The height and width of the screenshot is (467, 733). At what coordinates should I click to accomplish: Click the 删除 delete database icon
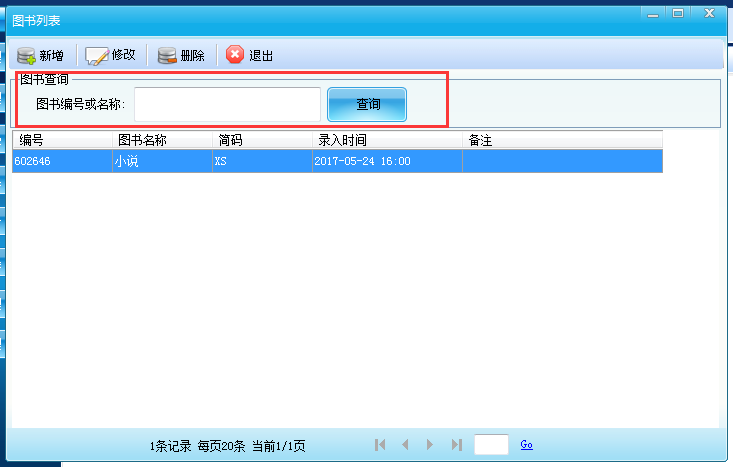(167, 56)
